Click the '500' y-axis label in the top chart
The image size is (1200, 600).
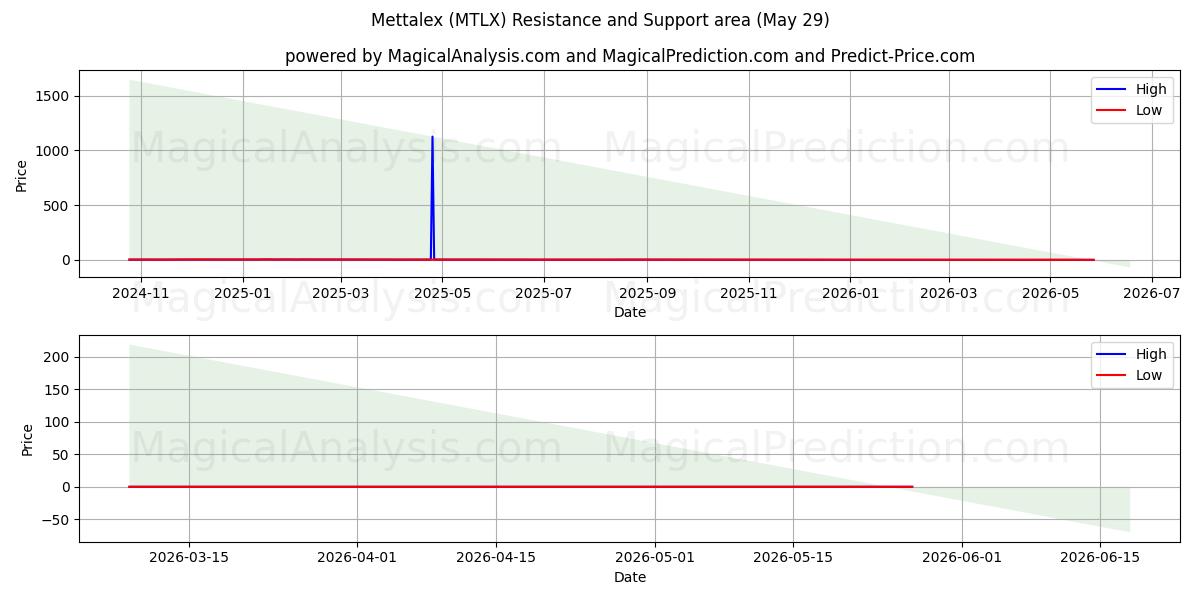57,206
